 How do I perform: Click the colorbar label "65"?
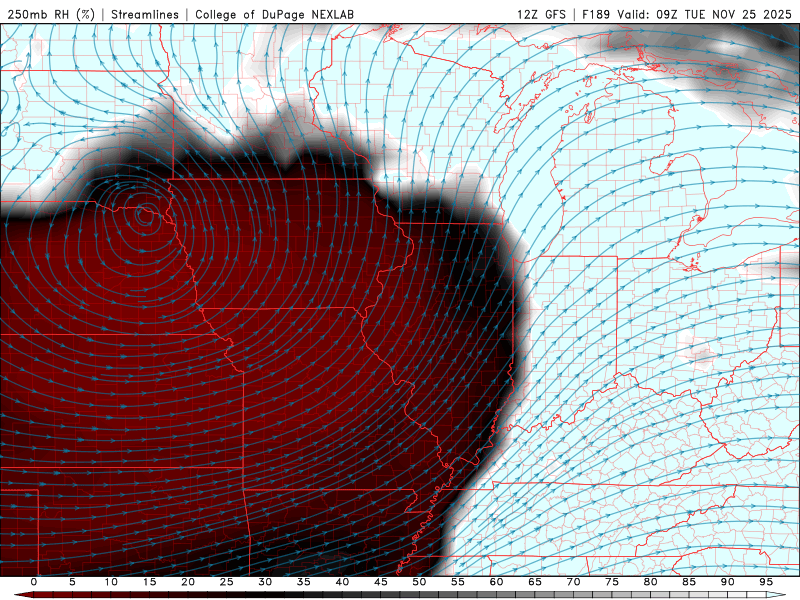click(535, 582)
